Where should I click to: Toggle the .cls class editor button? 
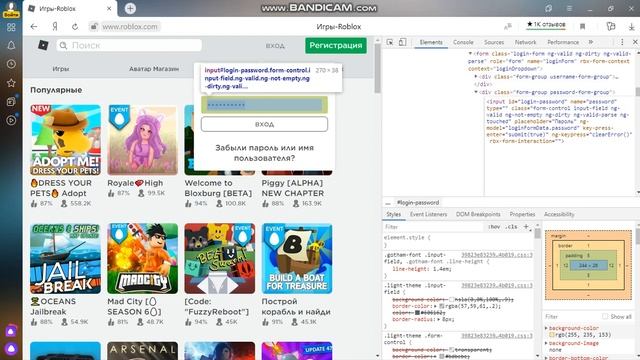point(511,227)
